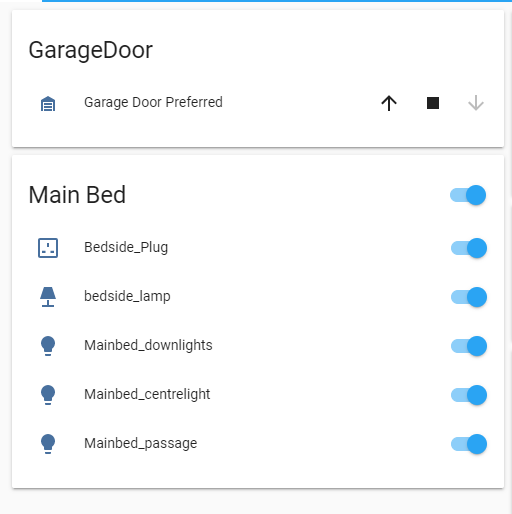Click the bedside_lamp lamp icon
The height and width of the screenshot is (514, 512).
pyautogui.click(x=48, y=297)
